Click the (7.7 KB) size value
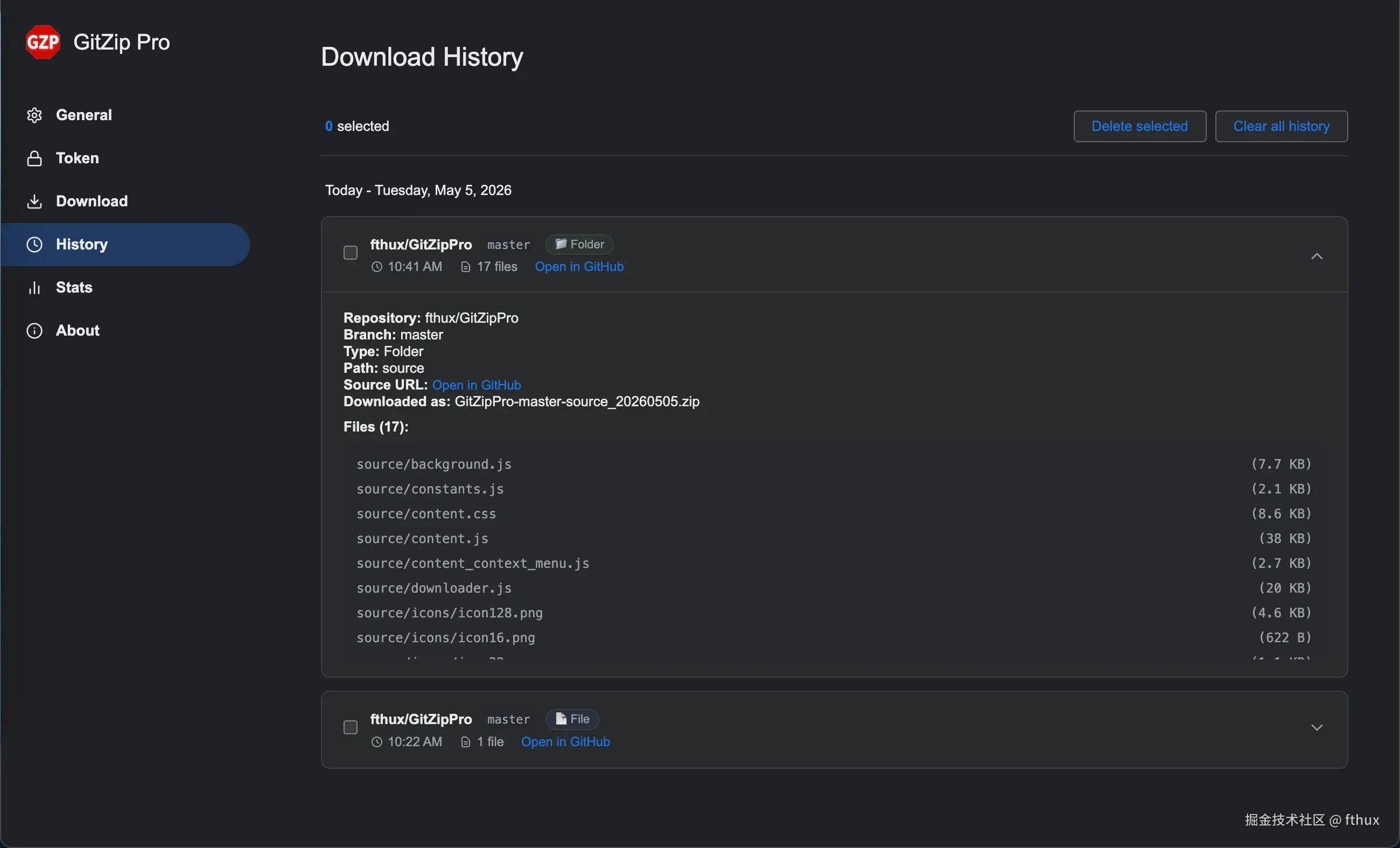 click(x=1281, y=464)
